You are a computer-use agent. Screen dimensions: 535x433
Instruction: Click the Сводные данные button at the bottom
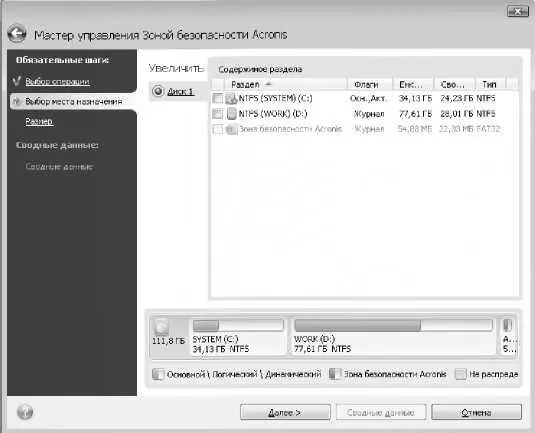tap(381, 413)
